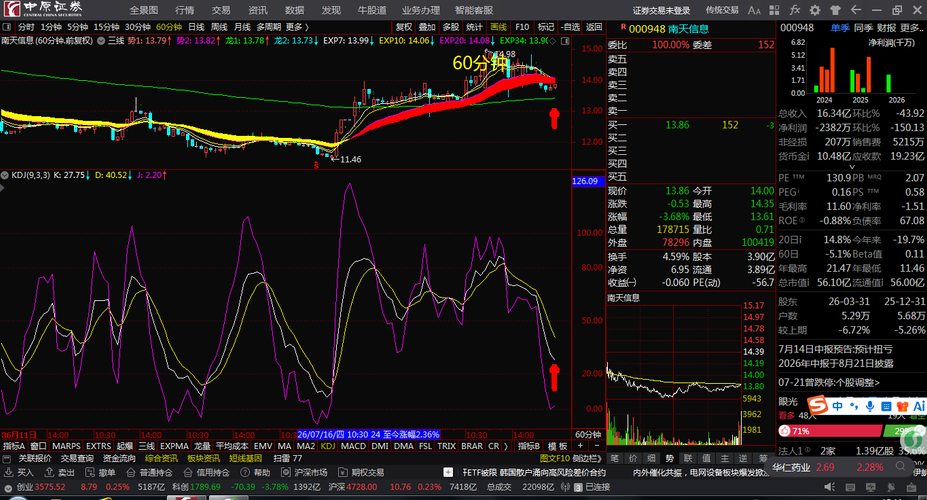This screenshot has height=500, width=927.
Task: Click the search icon beside 华仁药业
Action: pyautogui.click(x=900, y=466)
